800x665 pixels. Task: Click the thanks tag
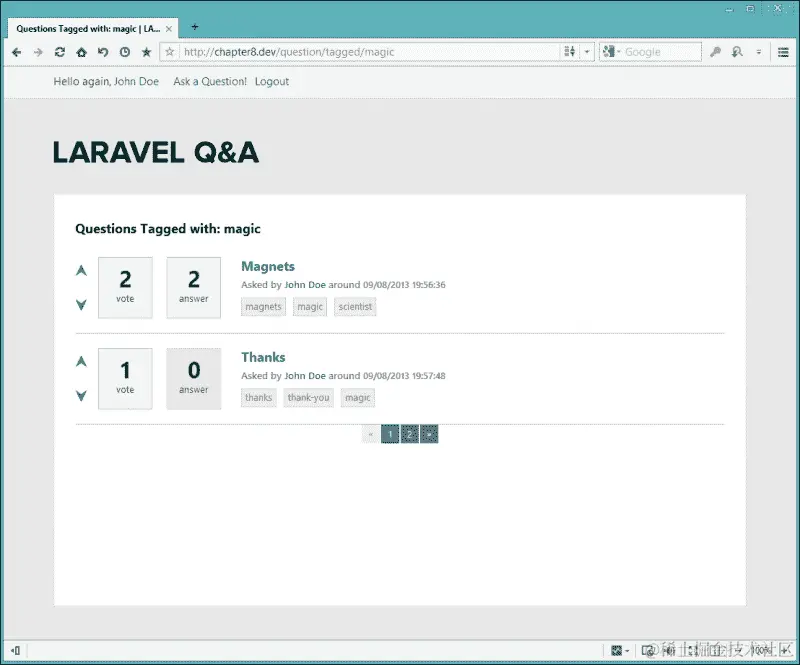(x=259, y=398)
